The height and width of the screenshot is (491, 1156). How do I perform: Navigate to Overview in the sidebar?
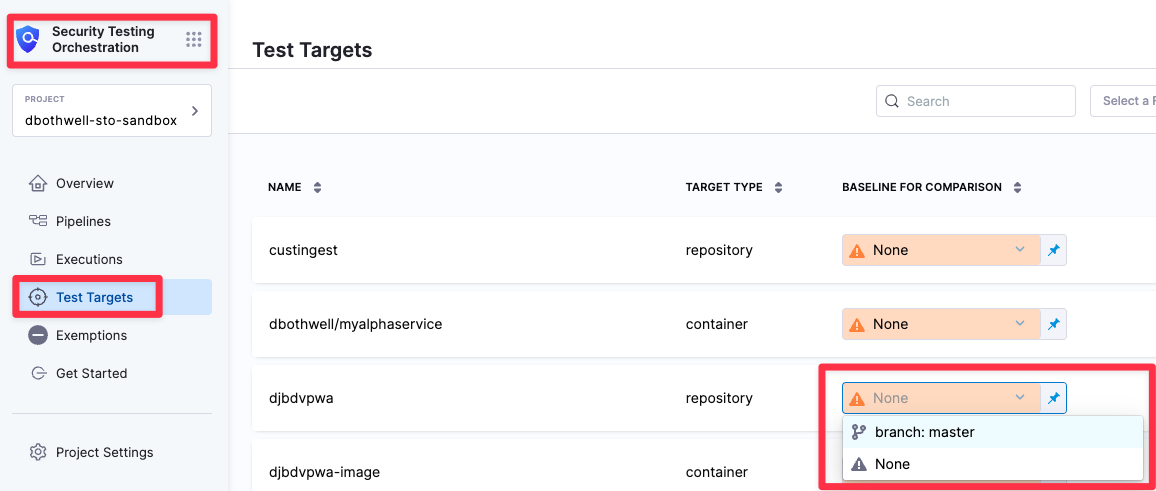pos(84,183)
